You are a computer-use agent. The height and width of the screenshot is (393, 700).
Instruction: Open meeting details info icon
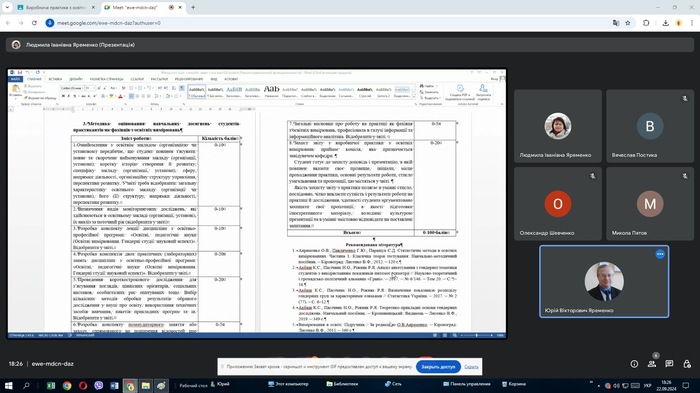634,364
